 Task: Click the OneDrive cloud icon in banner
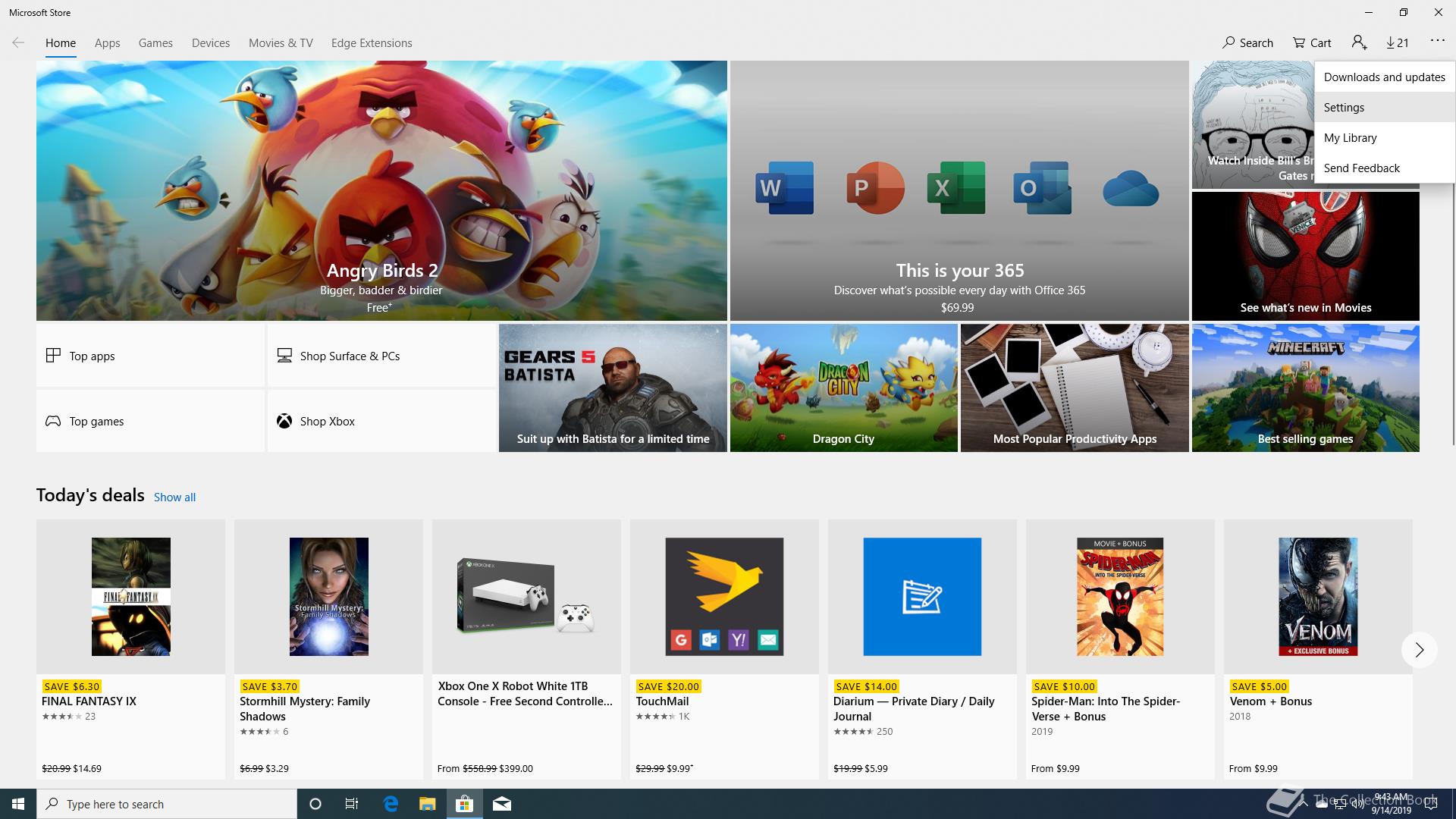tap(1130, 188)
